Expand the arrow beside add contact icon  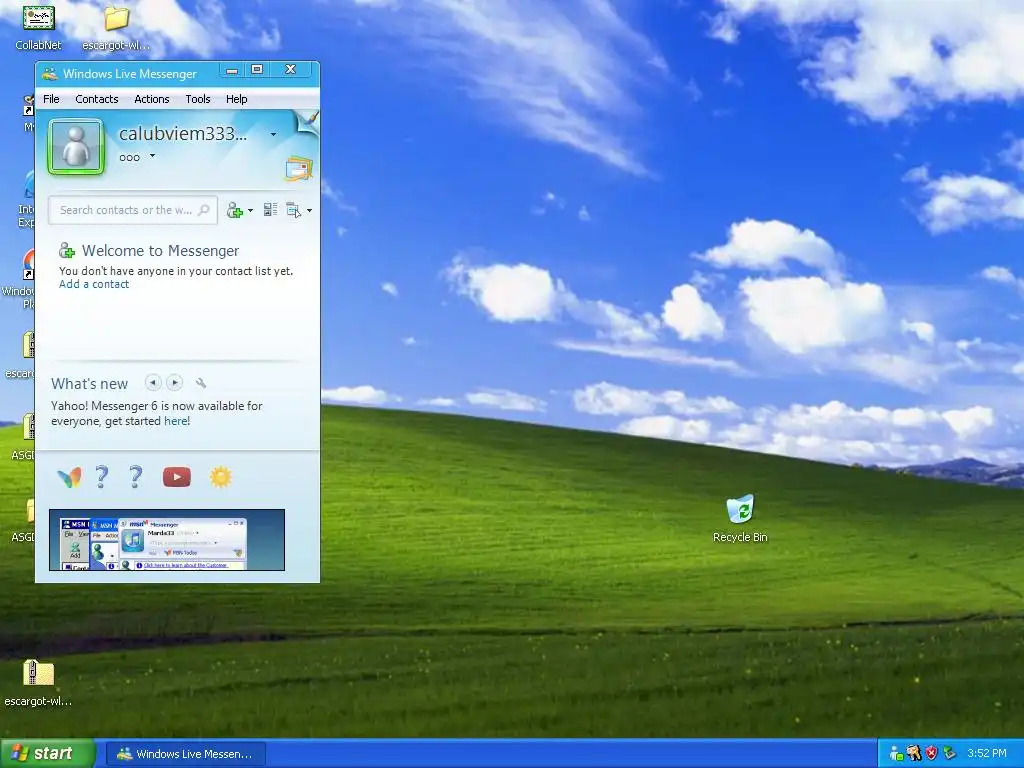click(250, 211)
